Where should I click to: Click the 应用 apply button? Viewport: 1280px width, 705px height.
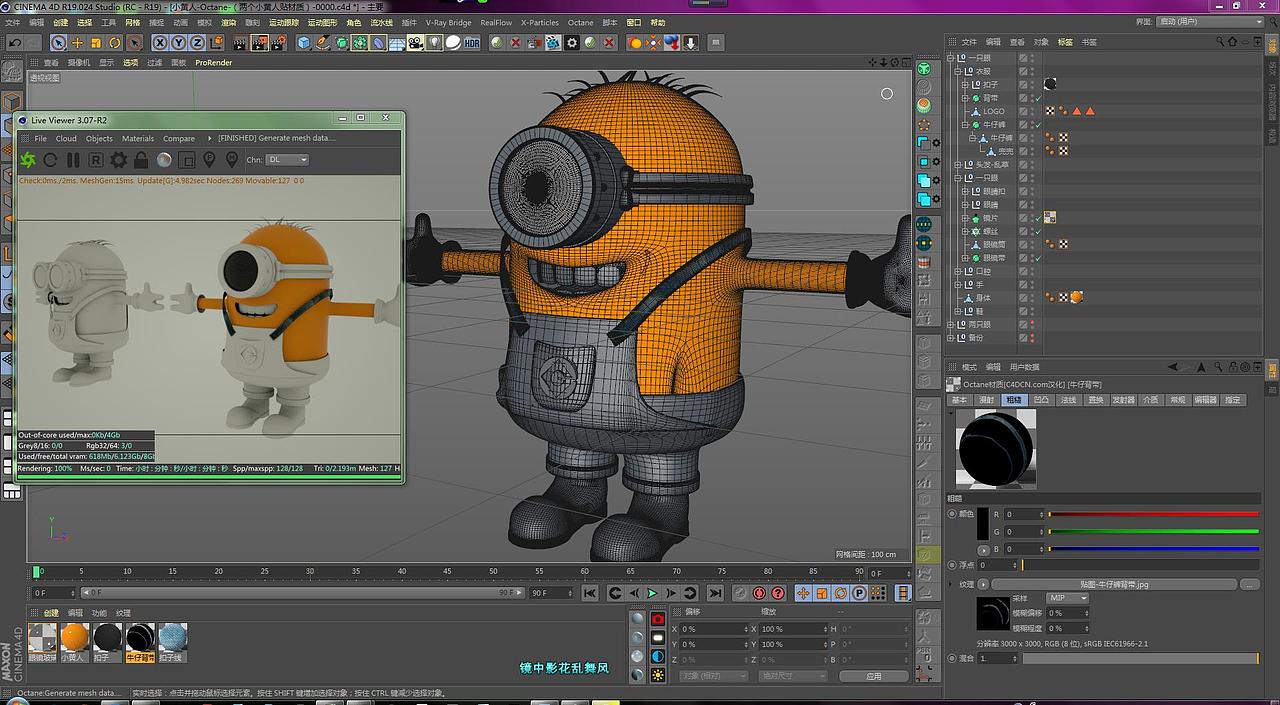[873, 676]
